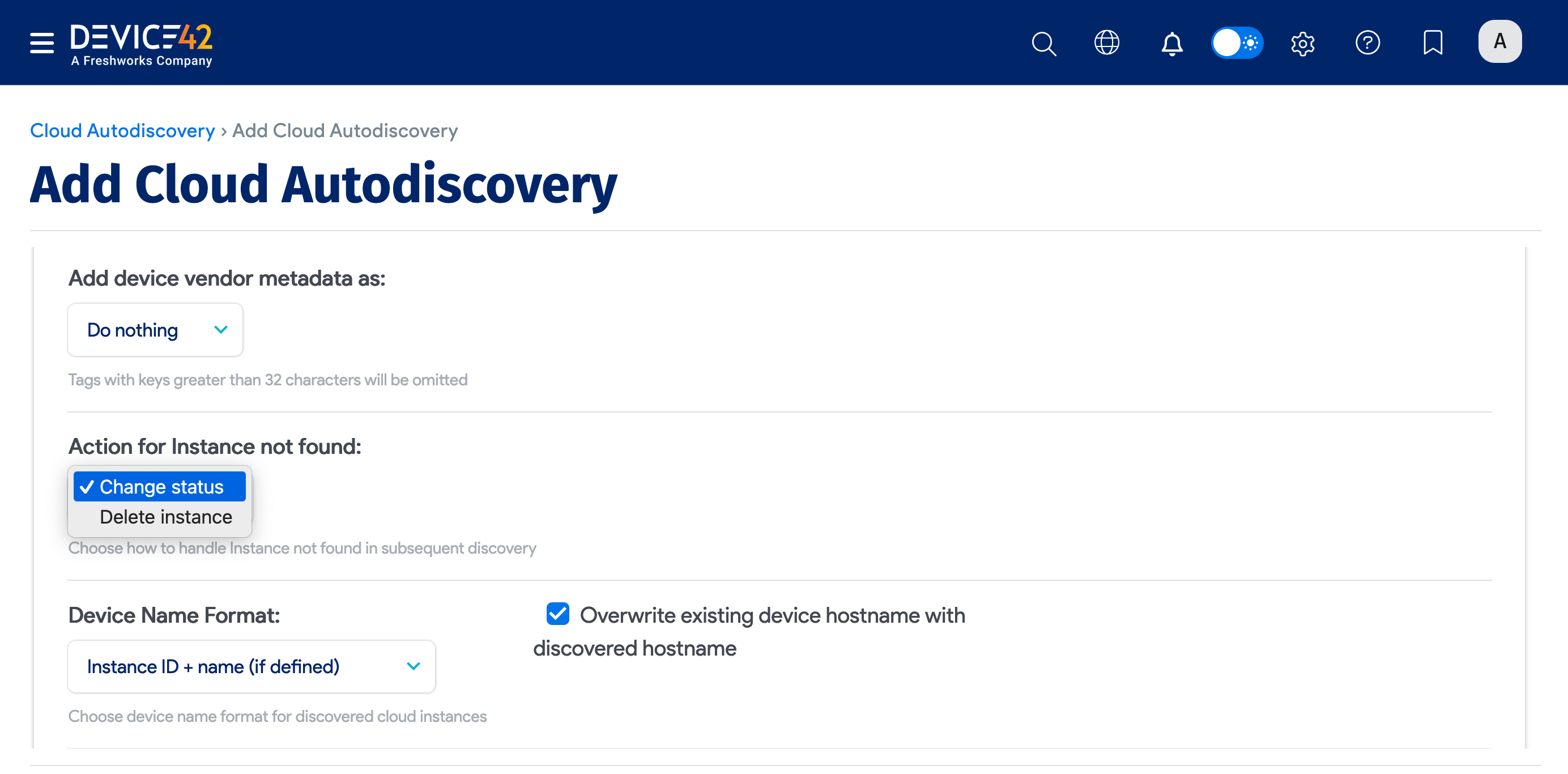Select 'Change status' option
This screenshot has height=774, width=1568.
161,487
